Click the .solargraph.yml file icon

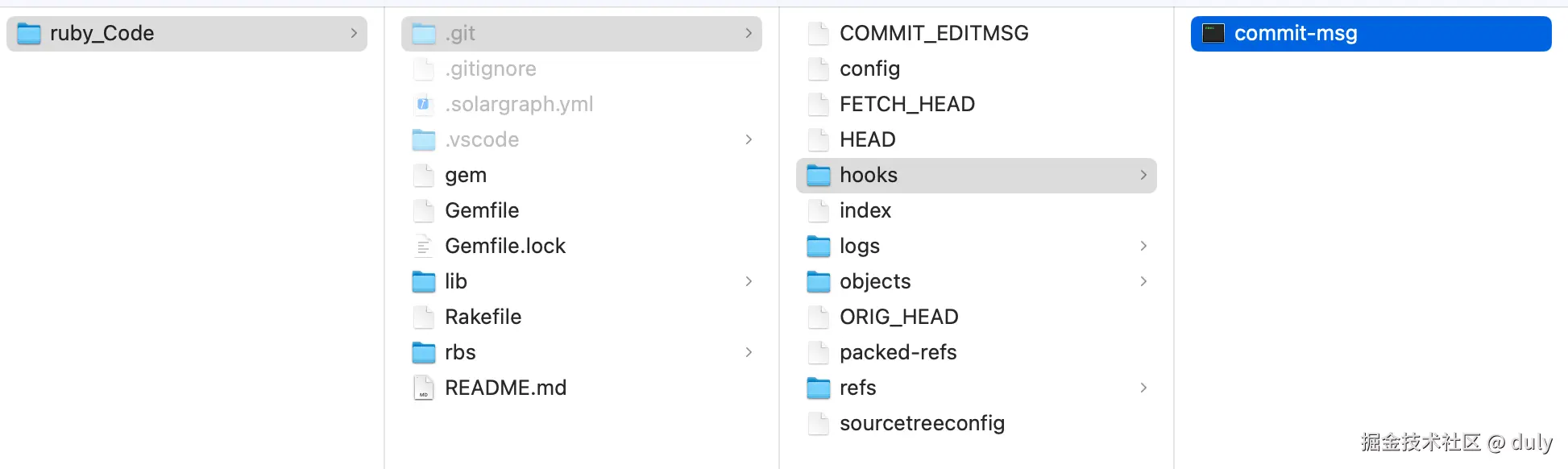[424, 104]
